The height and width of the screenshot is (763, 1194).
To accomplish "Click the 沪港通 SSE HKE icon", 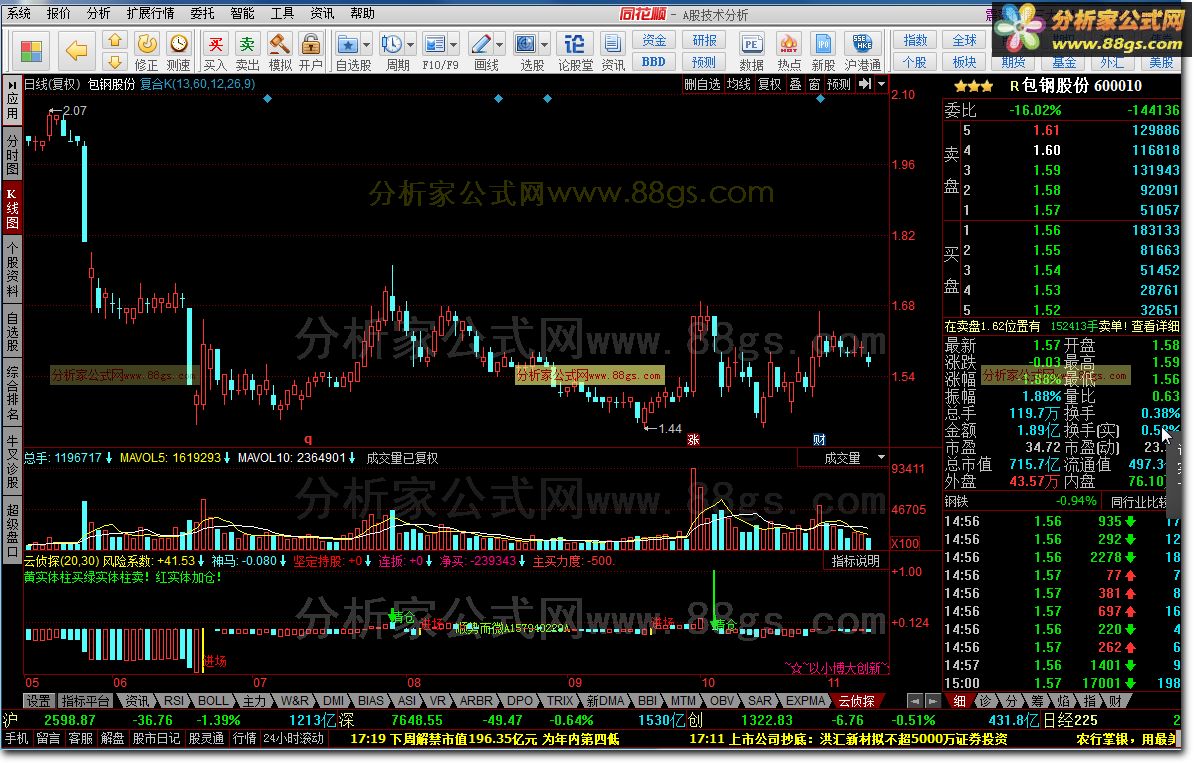I will coord(863,44).
